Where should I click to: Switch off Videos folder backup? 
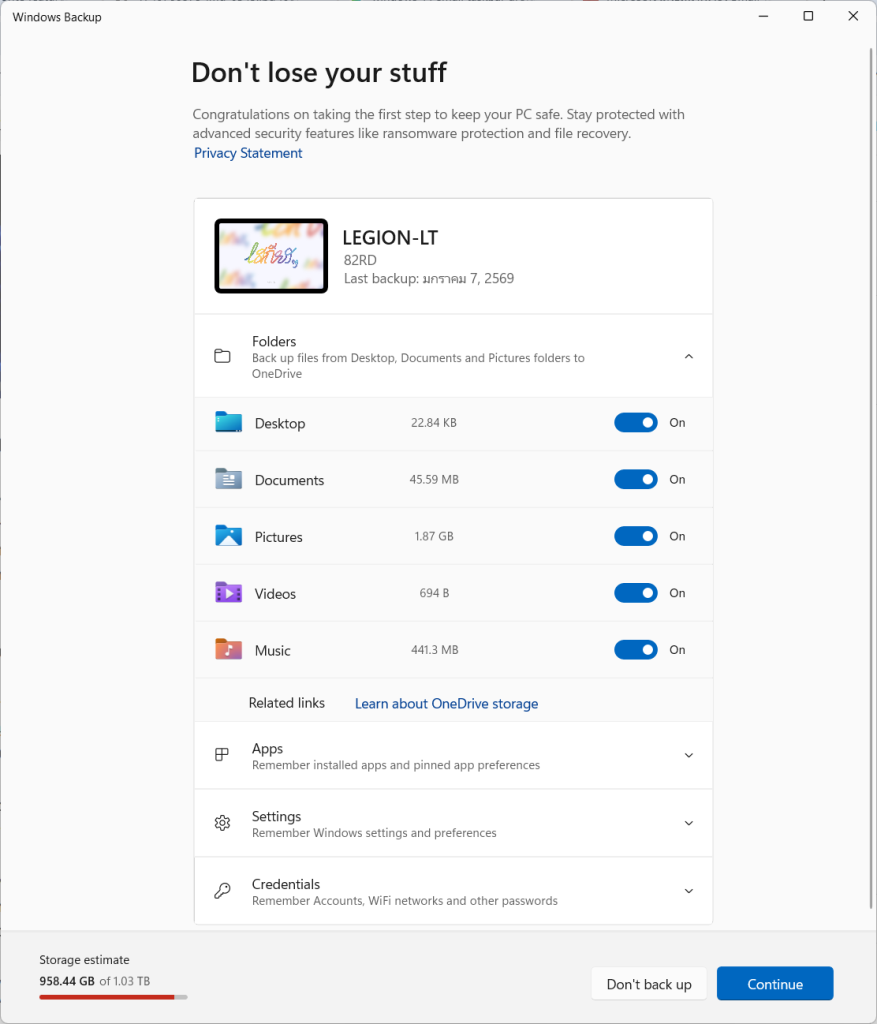[x=636, y=593]
